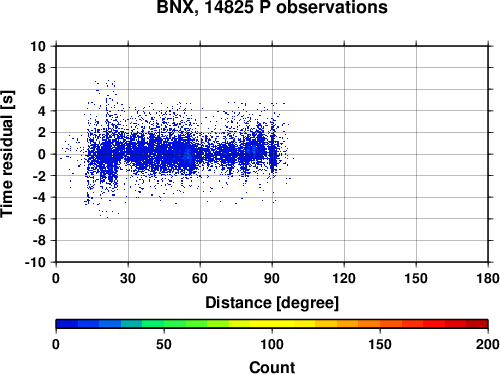The image size is (500, 374).
Task: Click the x-axis tick label 180
Action: (488, 278)
